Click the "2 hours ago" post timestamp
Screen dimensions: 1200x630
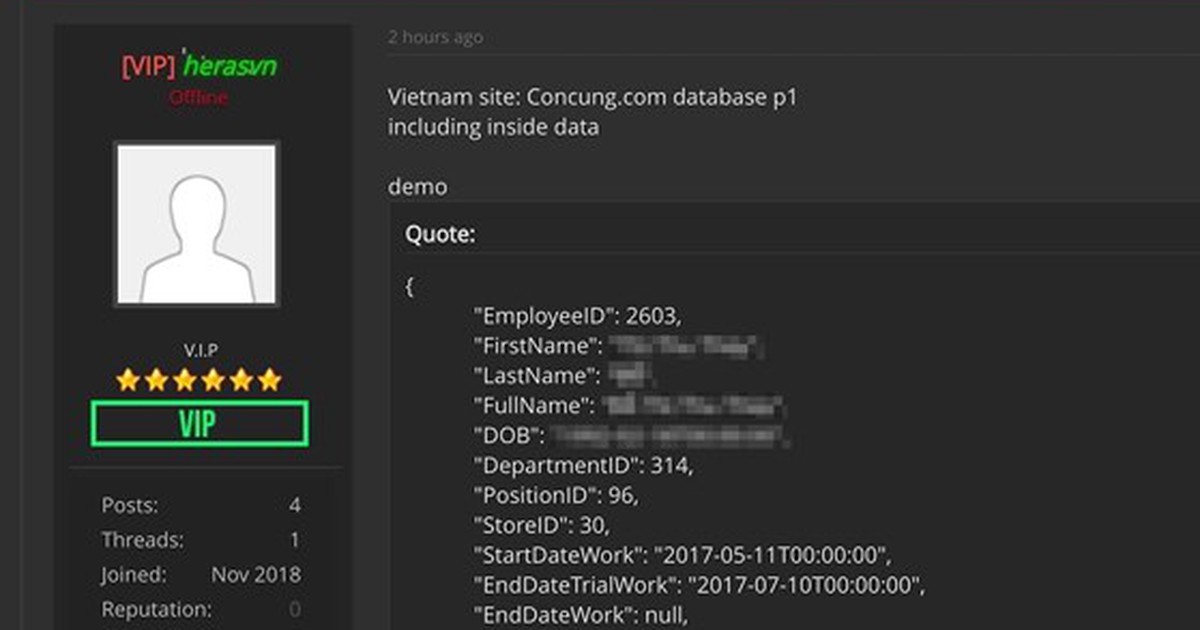[x=435, y=37]
